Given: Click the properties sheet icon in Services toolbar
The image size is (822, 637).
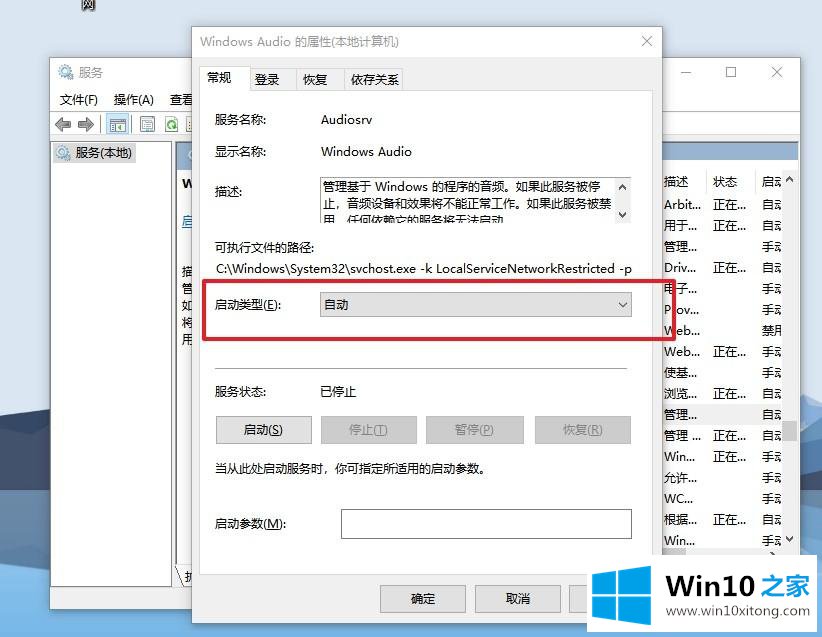Looking at the screenshot, I should point(147,124).
